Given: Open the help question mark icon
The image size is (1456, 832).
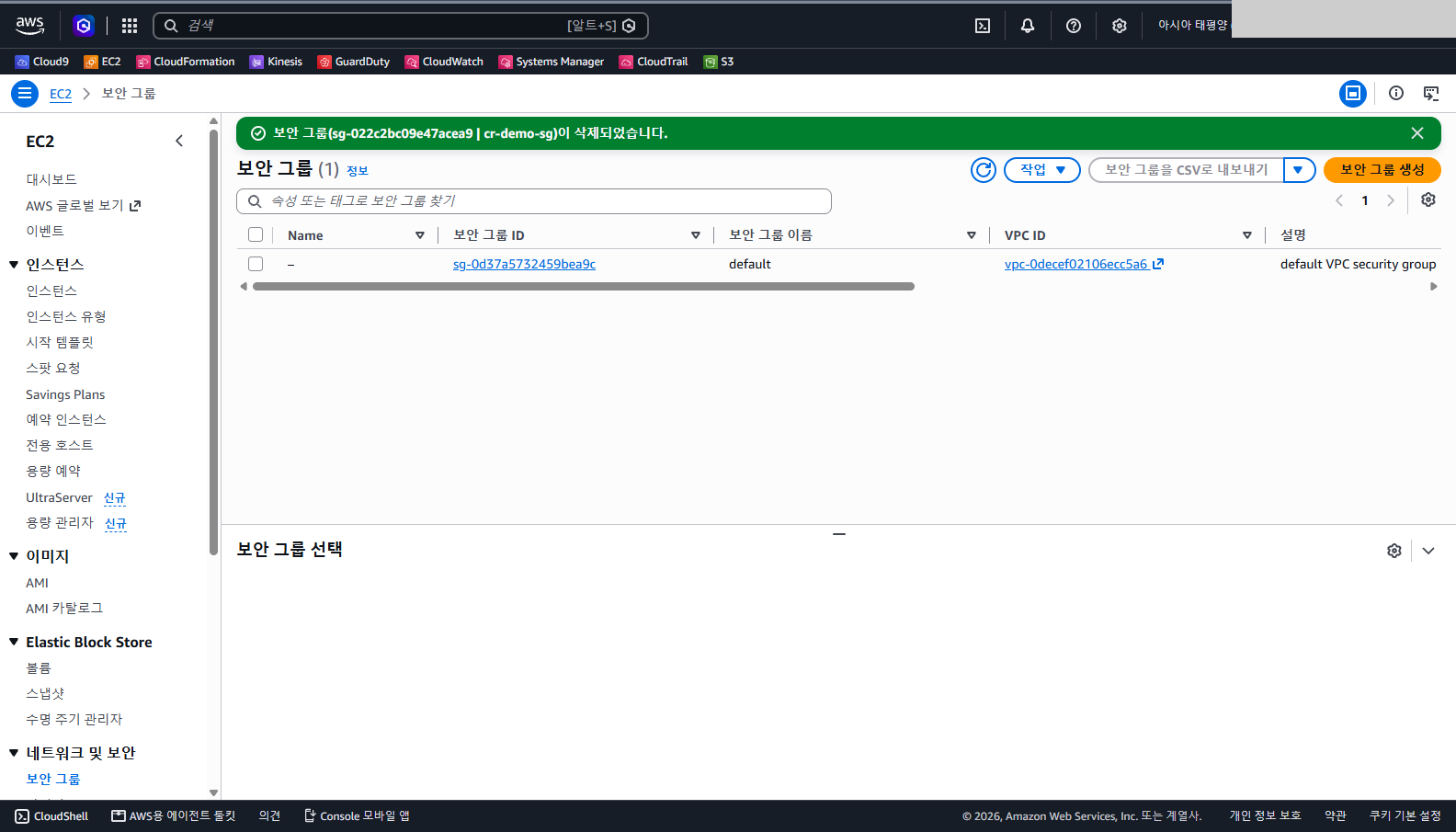Looking at the screenshot, I should point(1074,26).
